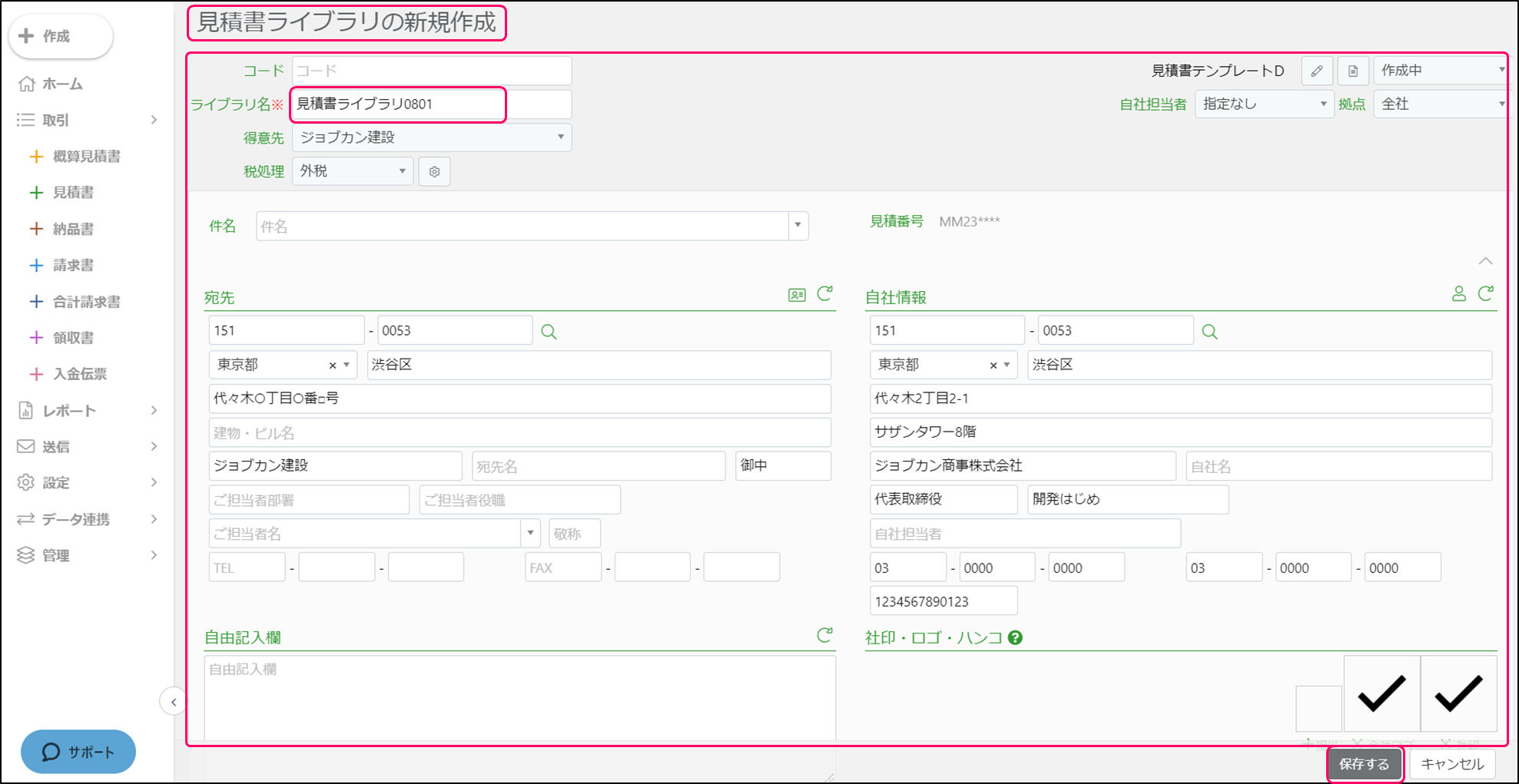Toggle the middle checkmark stamp box
Screen dimensions: 1519x784
pyautogui.click(x=1381, y=693)
